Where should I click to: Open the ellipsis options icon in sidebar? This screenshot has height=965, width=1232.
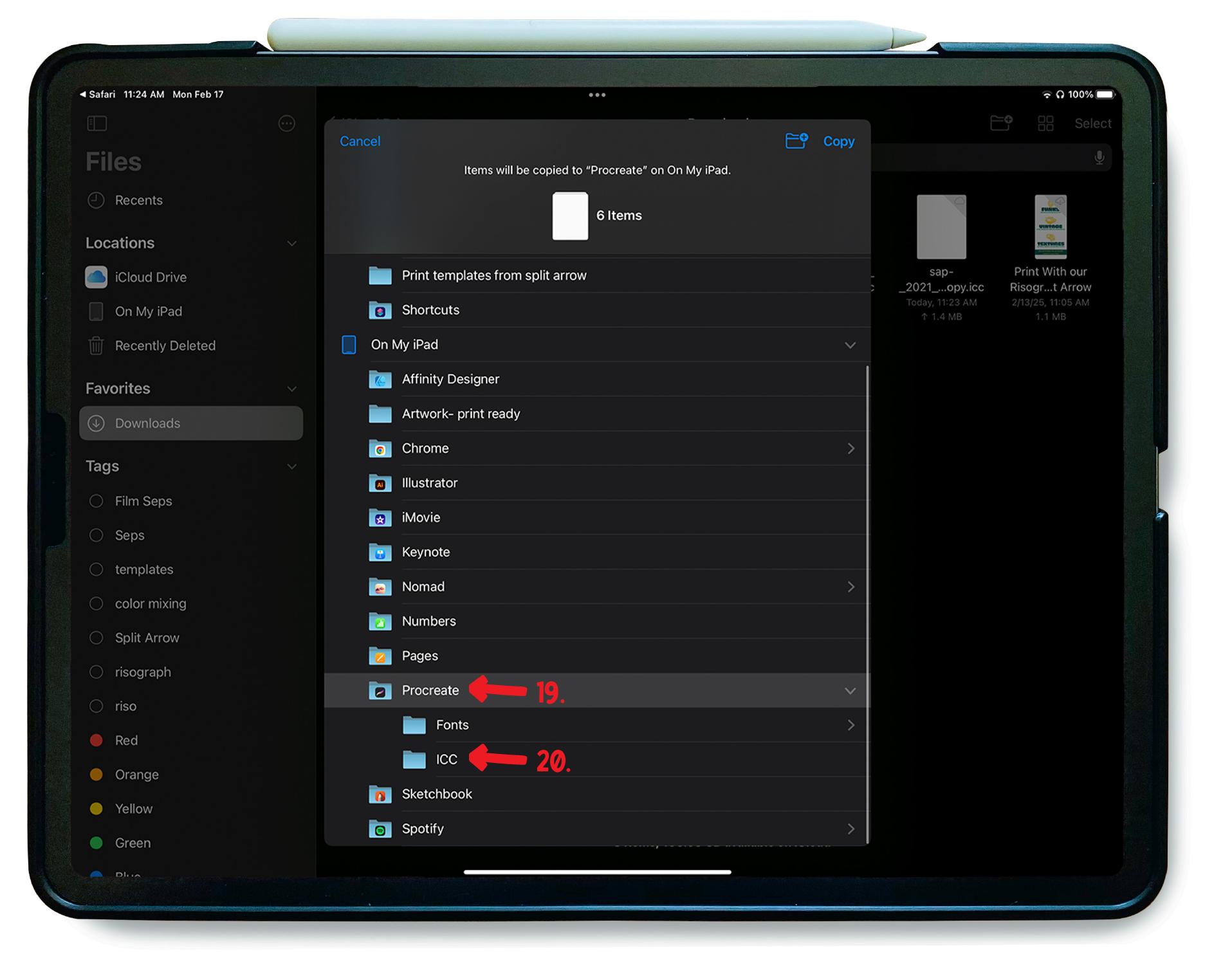coord(286,123)
